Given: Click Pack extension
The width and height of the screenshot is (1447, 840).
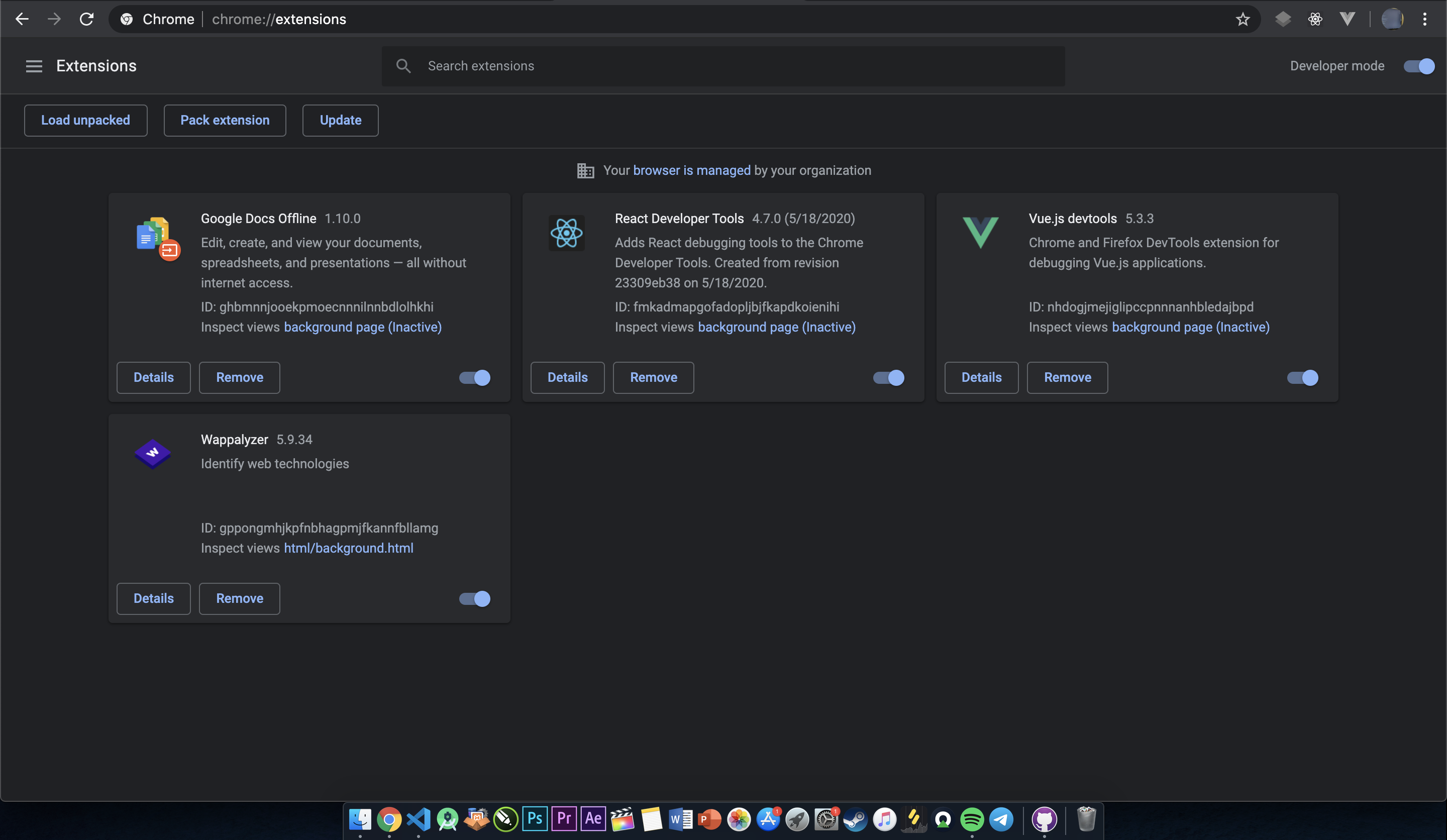Looking at the screenshot, I should pos(225,120).
